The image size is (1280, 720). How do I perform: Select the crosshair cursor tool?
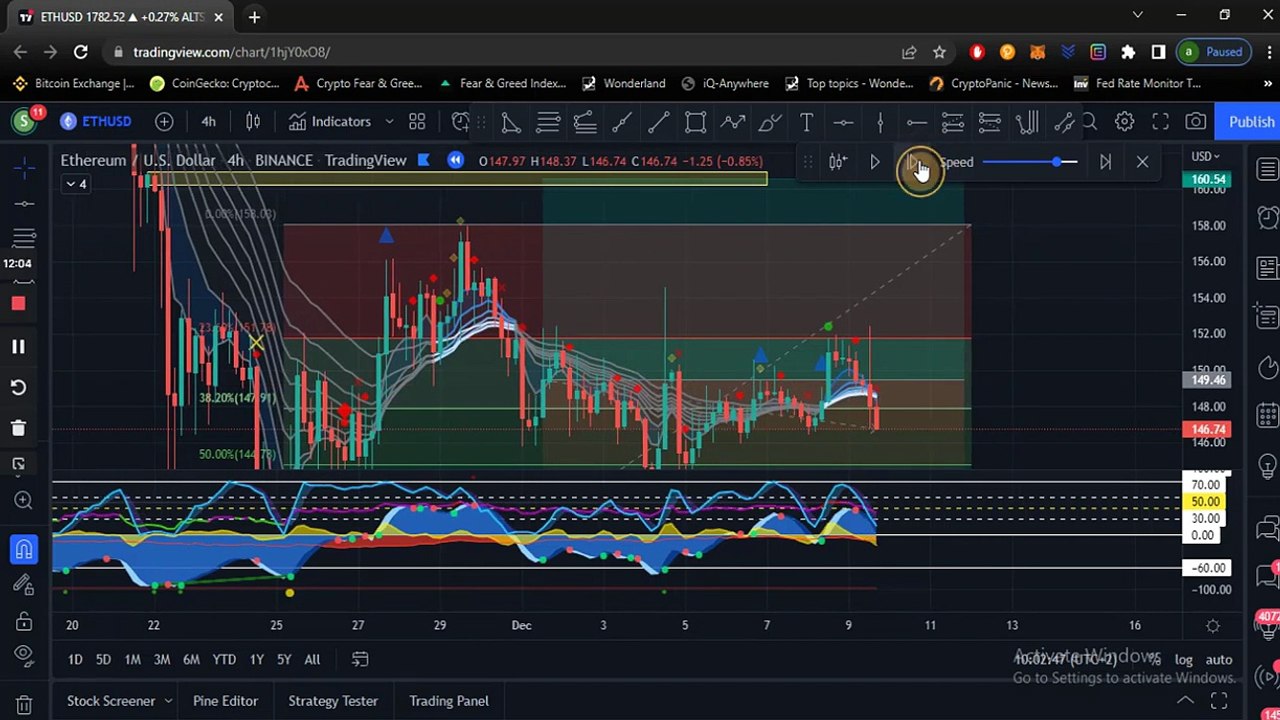(24, 169)
